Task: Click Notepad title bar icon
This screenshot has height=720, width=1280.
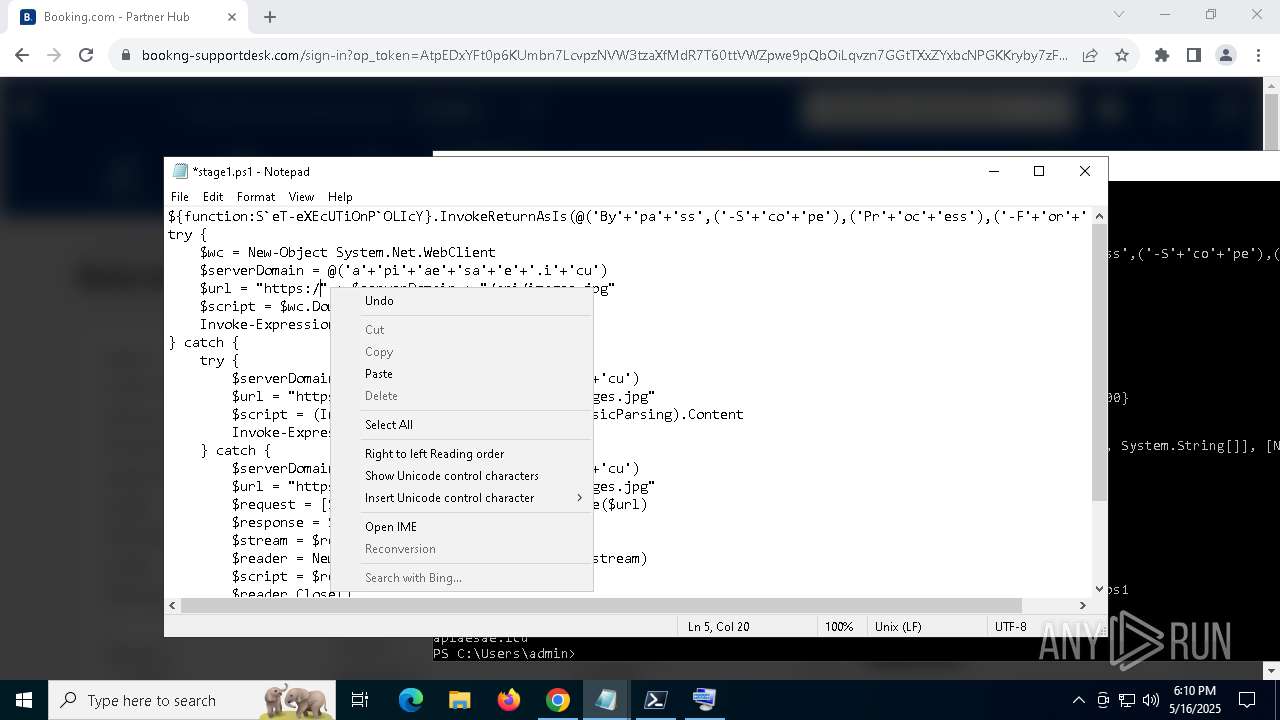Action: [180, 171]
